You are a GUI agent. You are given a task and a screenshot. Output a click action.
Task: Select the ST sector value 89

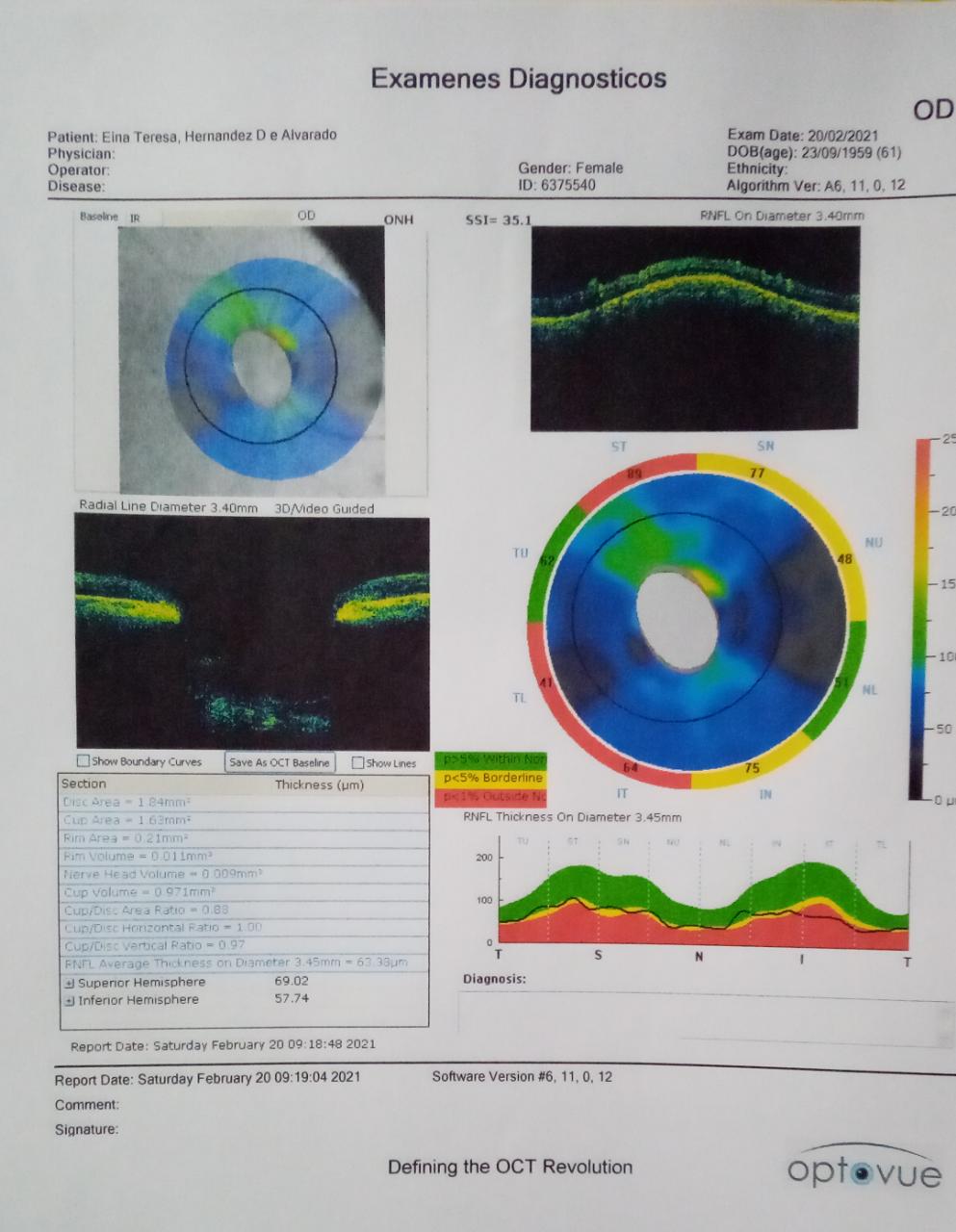(634, 473)
